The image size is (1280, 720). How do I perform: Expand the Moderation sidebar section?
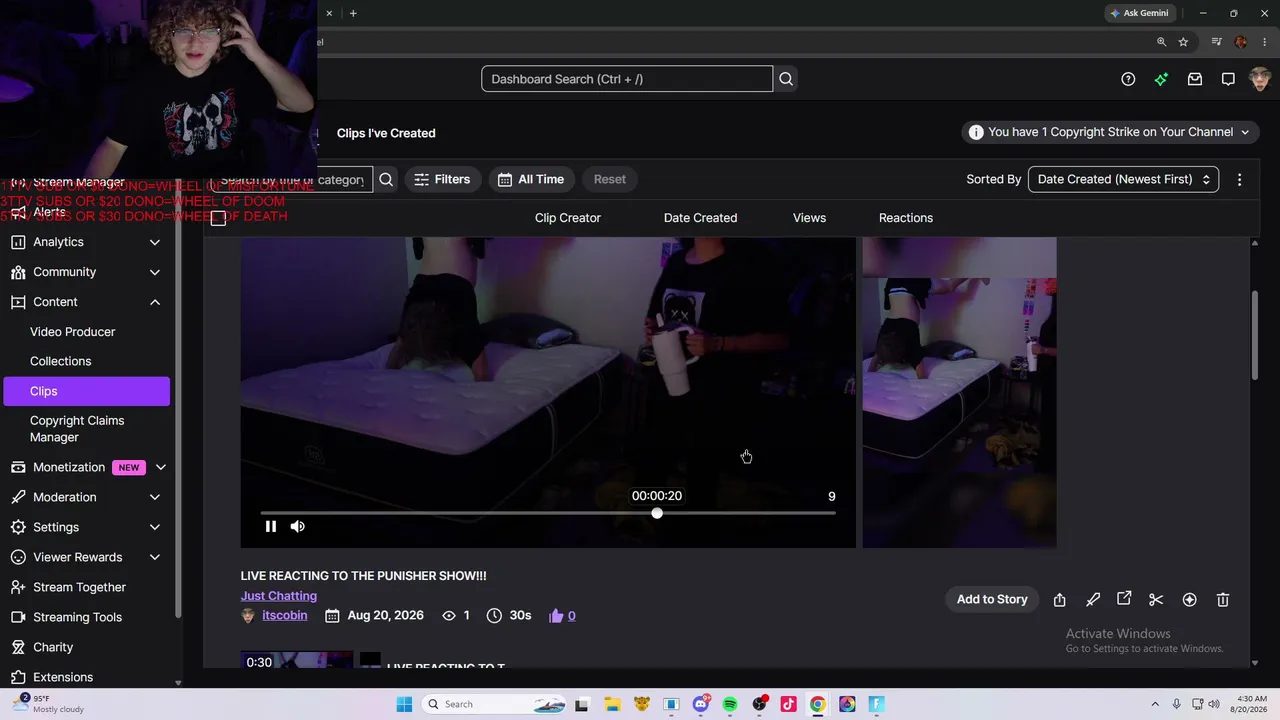[155, 497]
